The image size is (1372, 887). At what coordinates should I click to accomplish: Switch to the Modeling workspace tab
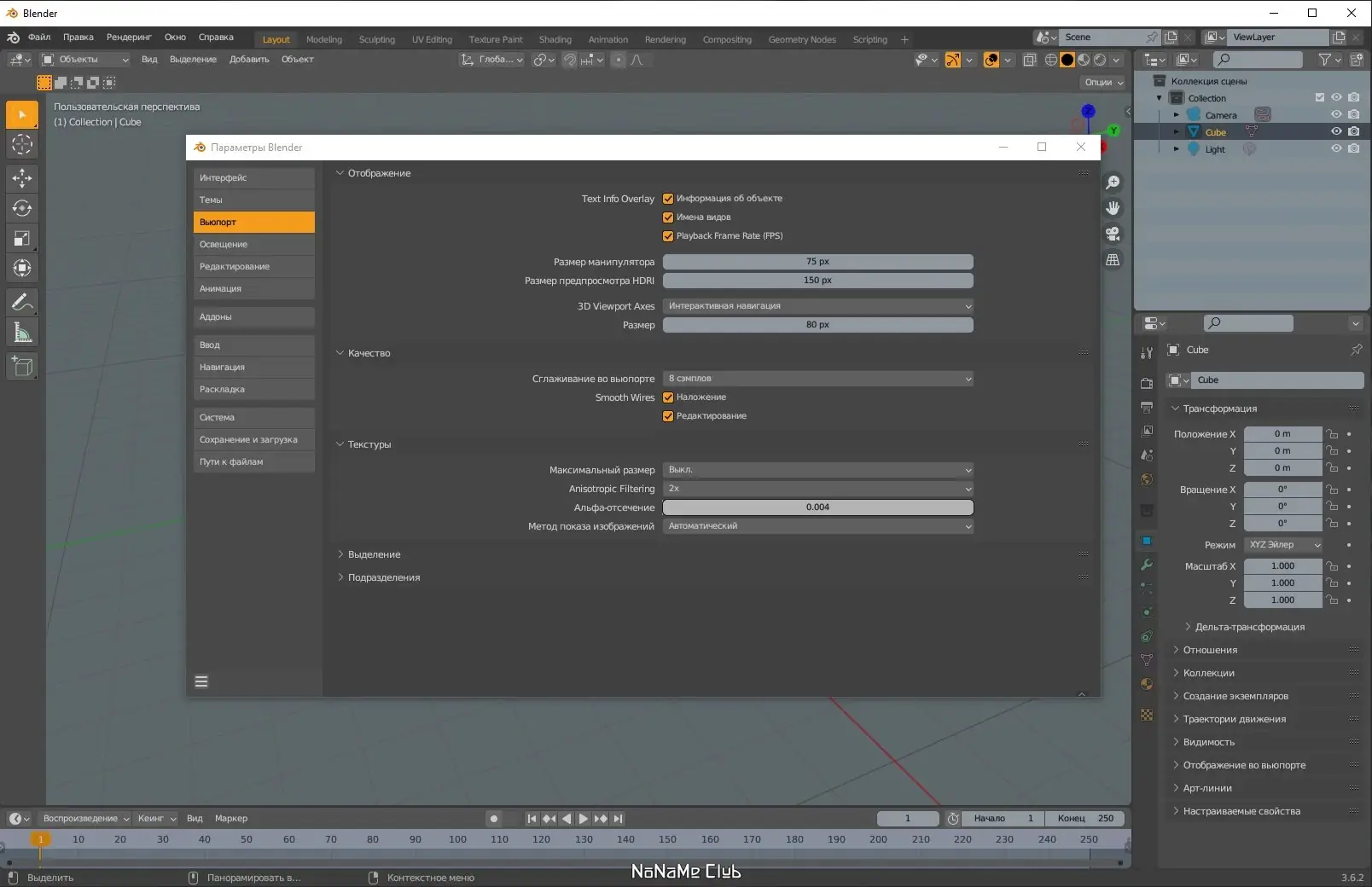[x=324, y=39]
